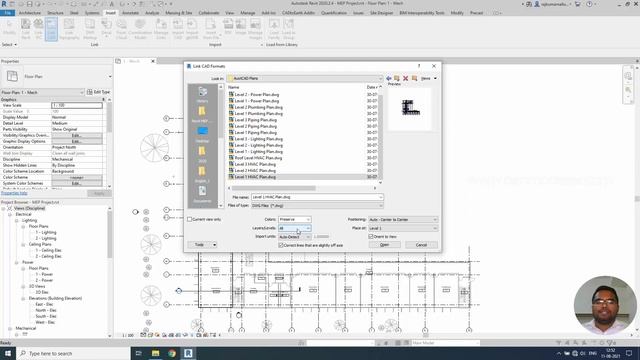Open the Layers/Levels dropdown set to All
Image resolution: width=640 pixels, height=360 pixels.
pos(294,228)
